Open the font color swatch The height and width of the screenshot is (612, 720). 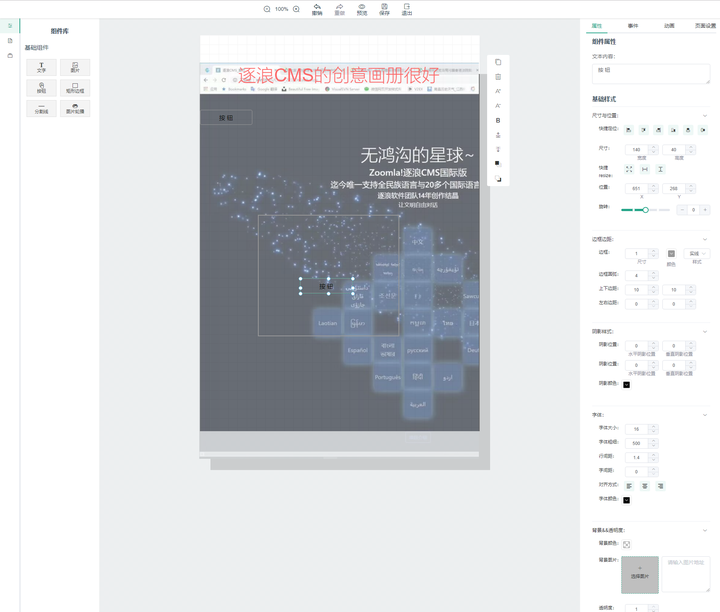click(626, 500)
